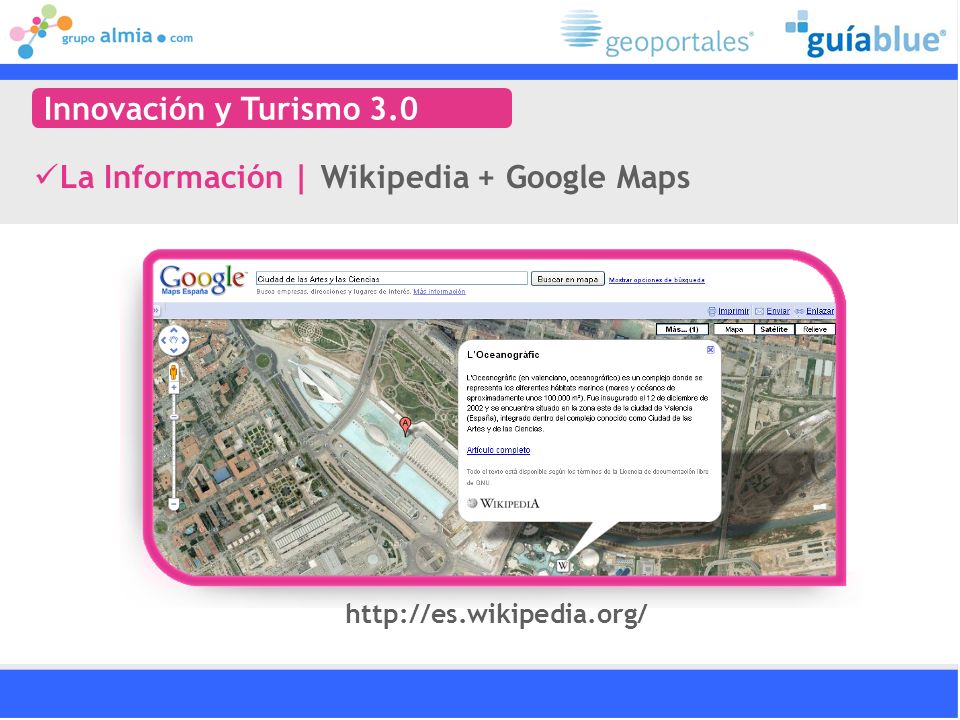The width and height of the screenshot is (960, 720).
Task: Open the Mostrar opciones de búsqueda link
Action: click(x=656, y=280)
